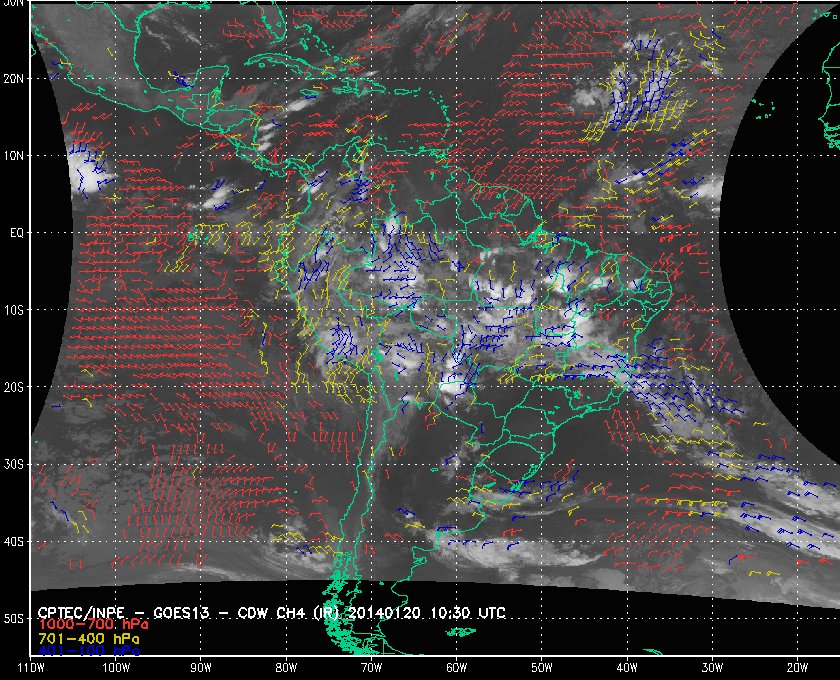Select the 10N latitude axis label
The height and width of the screenshot is (680, 840).
coord(14,155)
